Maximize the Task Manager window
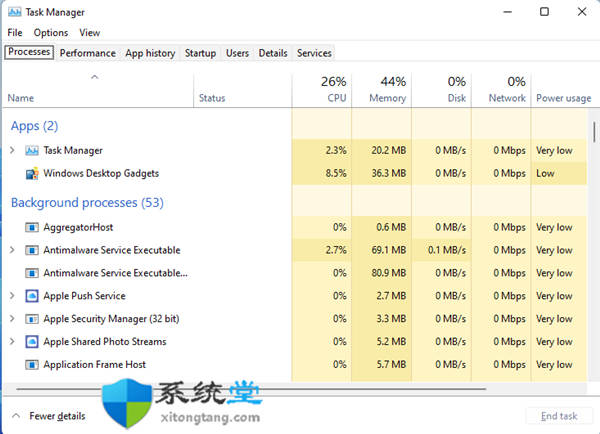 tap(544, 12)
